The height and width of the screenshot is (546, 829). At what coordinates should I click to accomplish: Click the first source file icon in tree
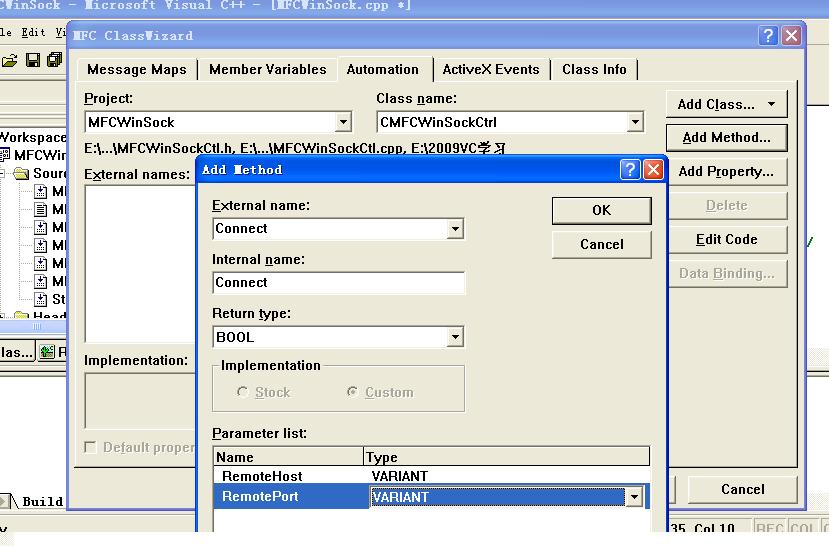click(41, 191)
